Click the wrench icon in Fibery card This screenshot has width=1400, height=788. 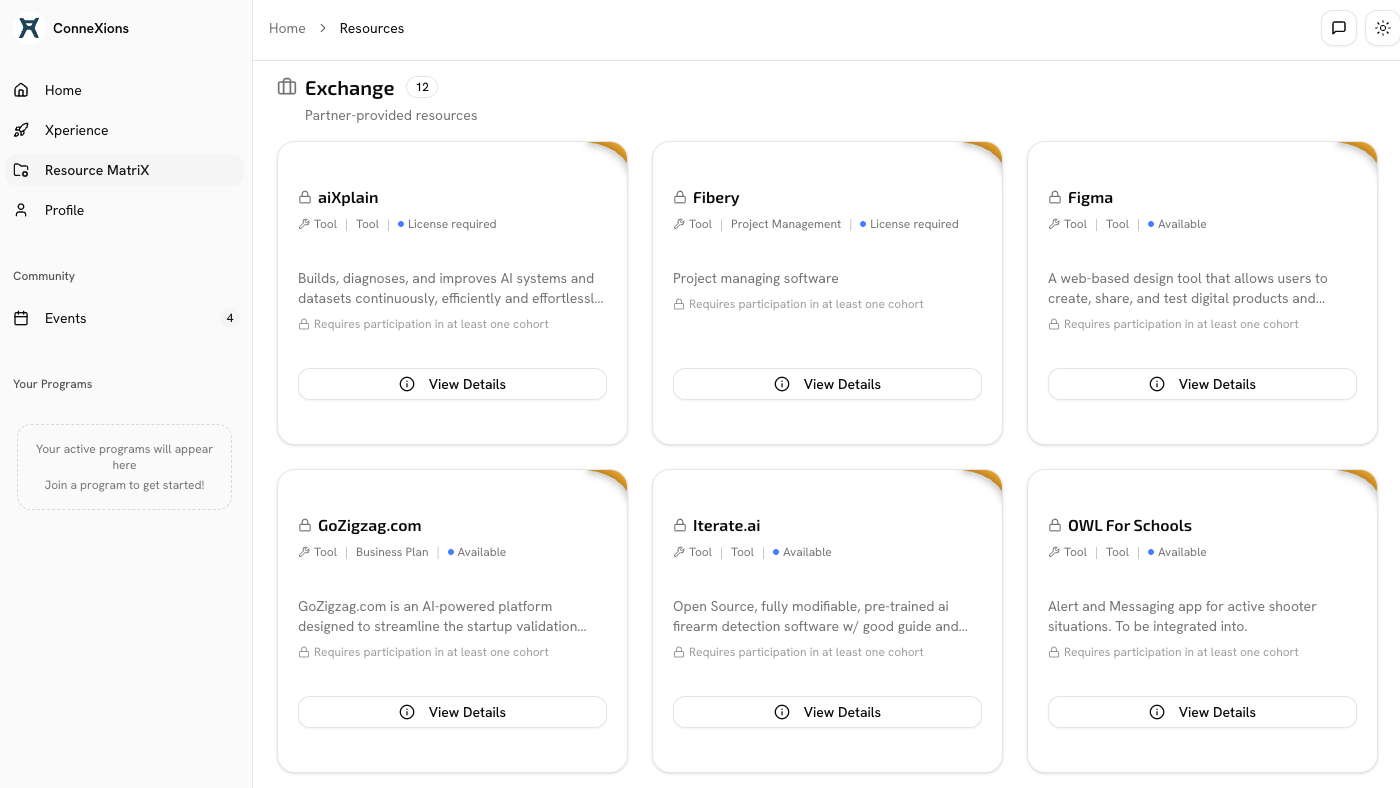(x=679, y=224)
